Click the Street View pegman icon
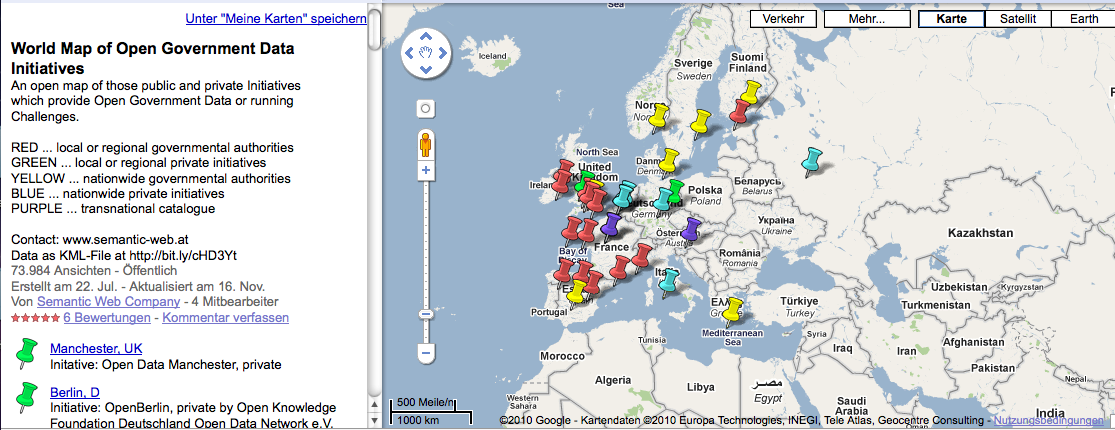 (426, 145)
